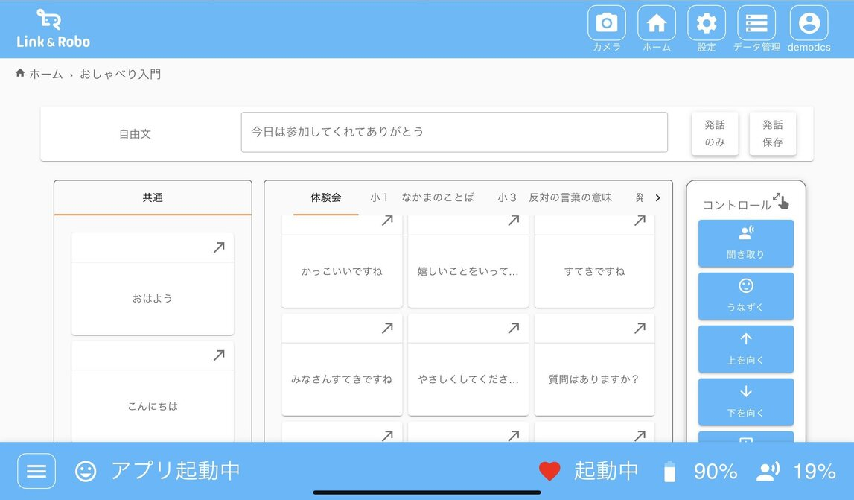Click the ホーム breadcrumb link
854x500 pixels.
46,74
